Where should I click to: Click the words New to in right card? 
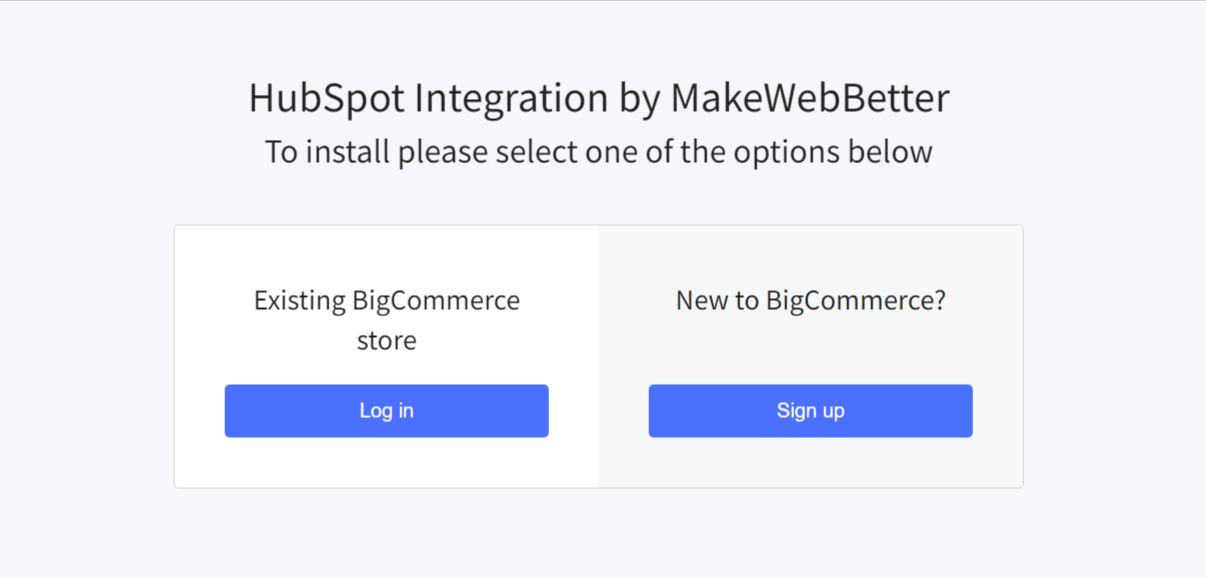[718, 300]
